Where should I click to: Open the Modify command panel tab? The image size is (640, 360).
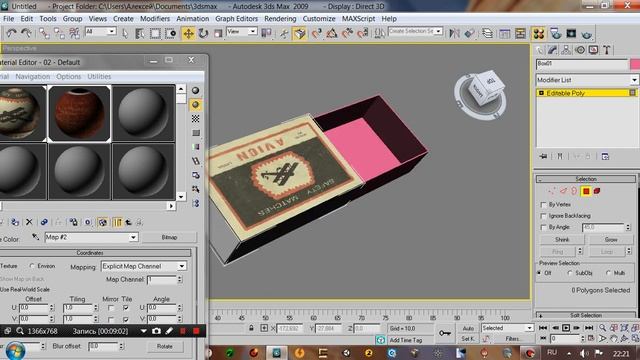coord(553,50)
